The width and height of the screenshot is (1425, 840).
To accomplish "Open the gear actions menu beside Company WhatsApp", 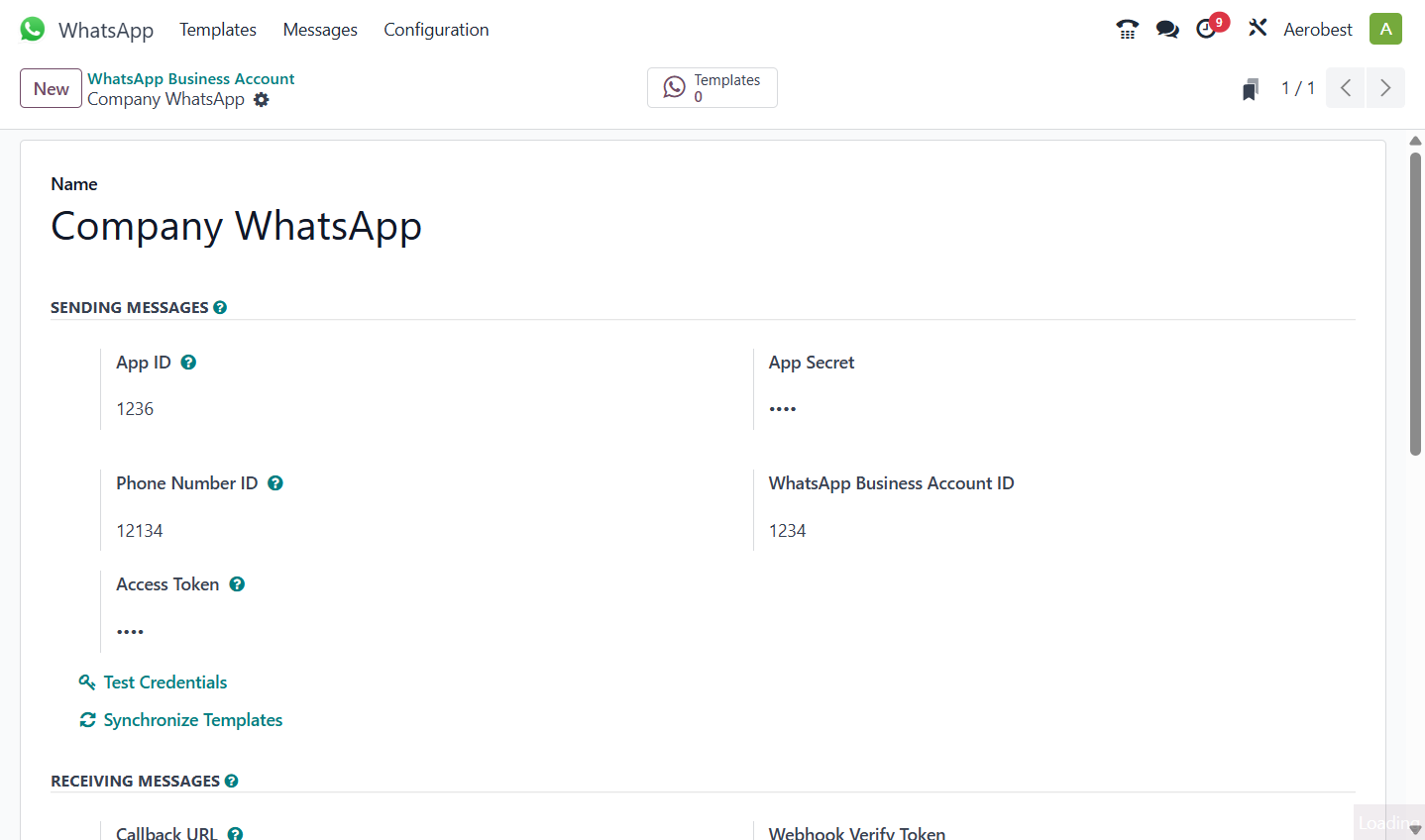I will click(x=262, y=100).
